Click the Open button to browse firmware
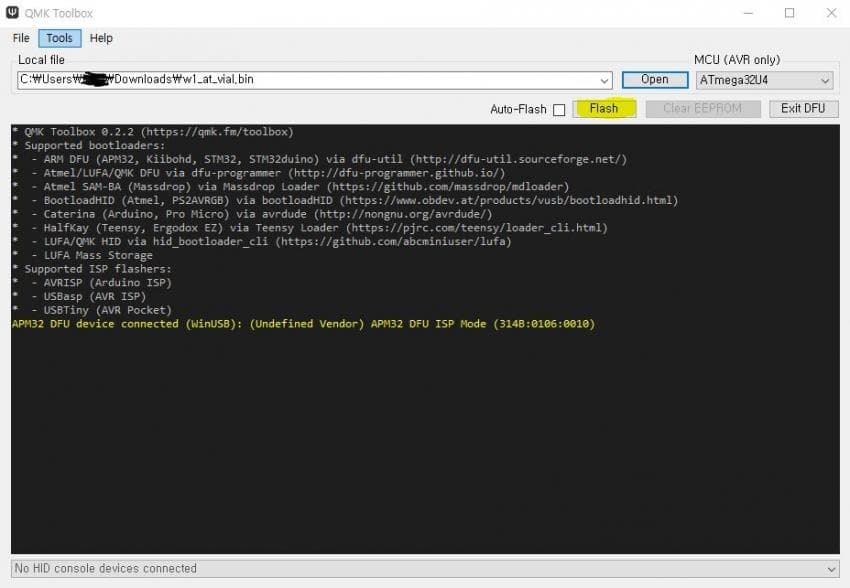This screenshot has width=850, height=588. tap(655, 80)
